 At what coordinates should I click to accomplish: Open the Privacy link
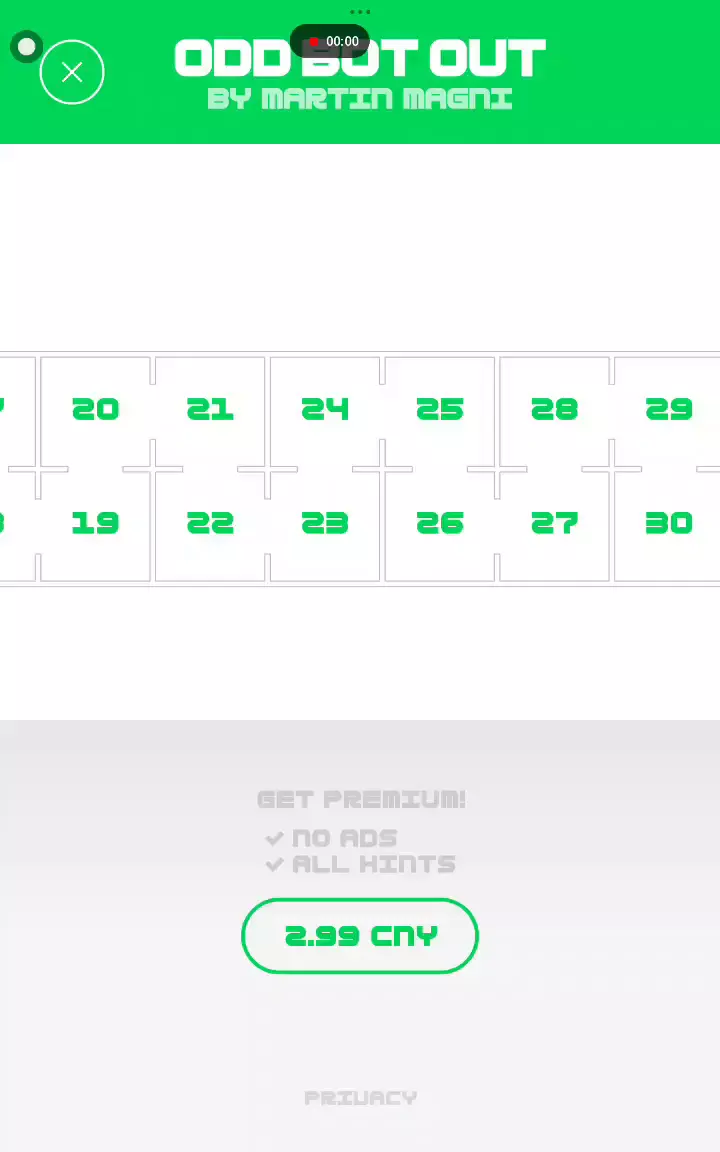click(360, 1098)
